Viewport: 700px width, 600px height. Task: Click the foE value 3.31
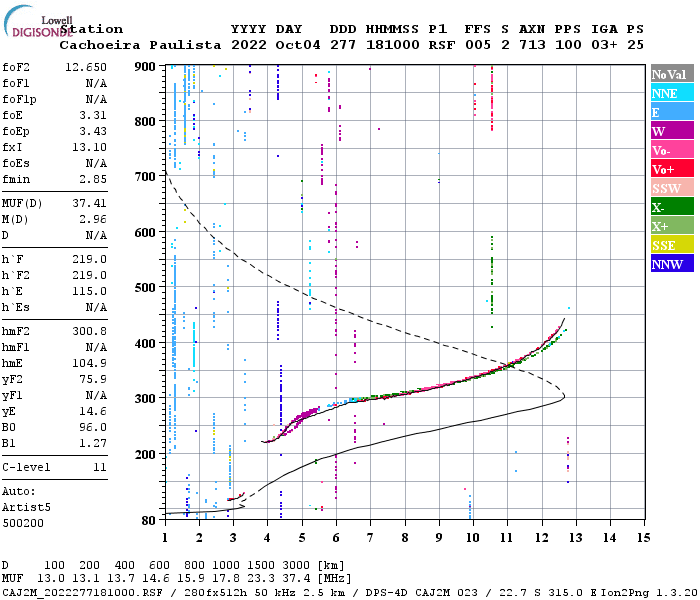[93, 115]
